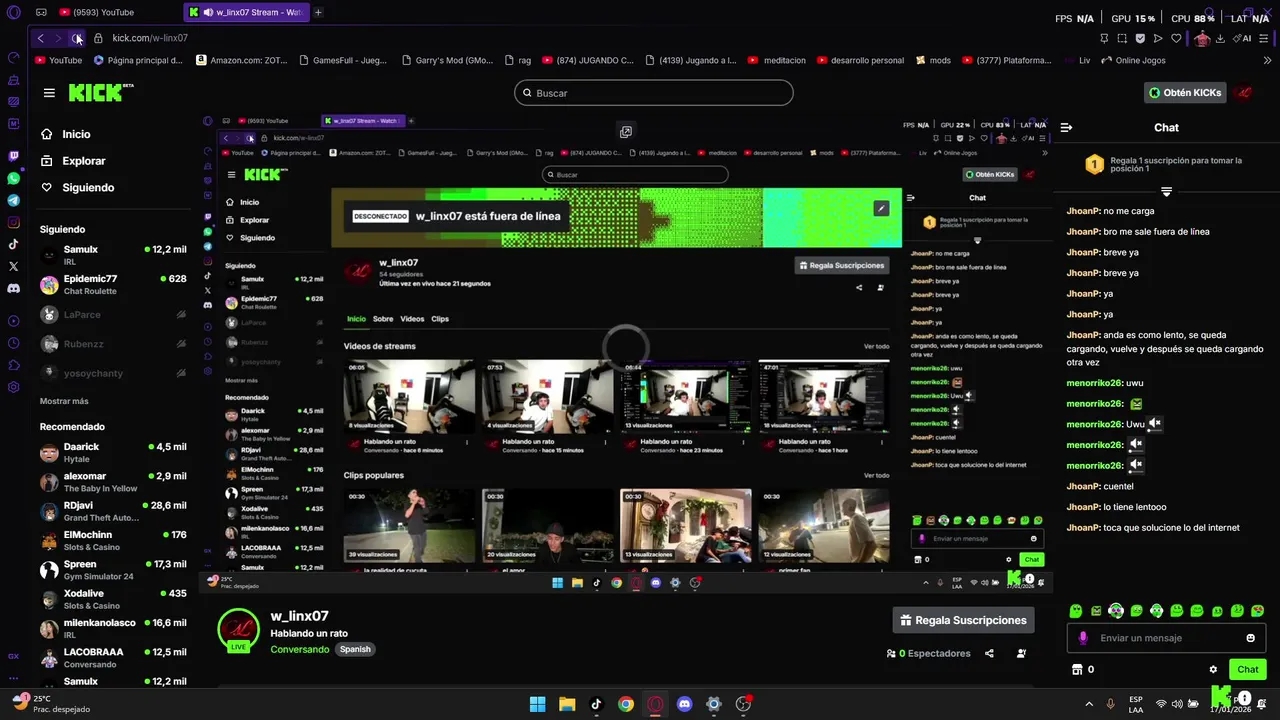Screen dimensions: 1280x720
Task: Open the Garry's Mod bookmark
Action: coord(447,60)
